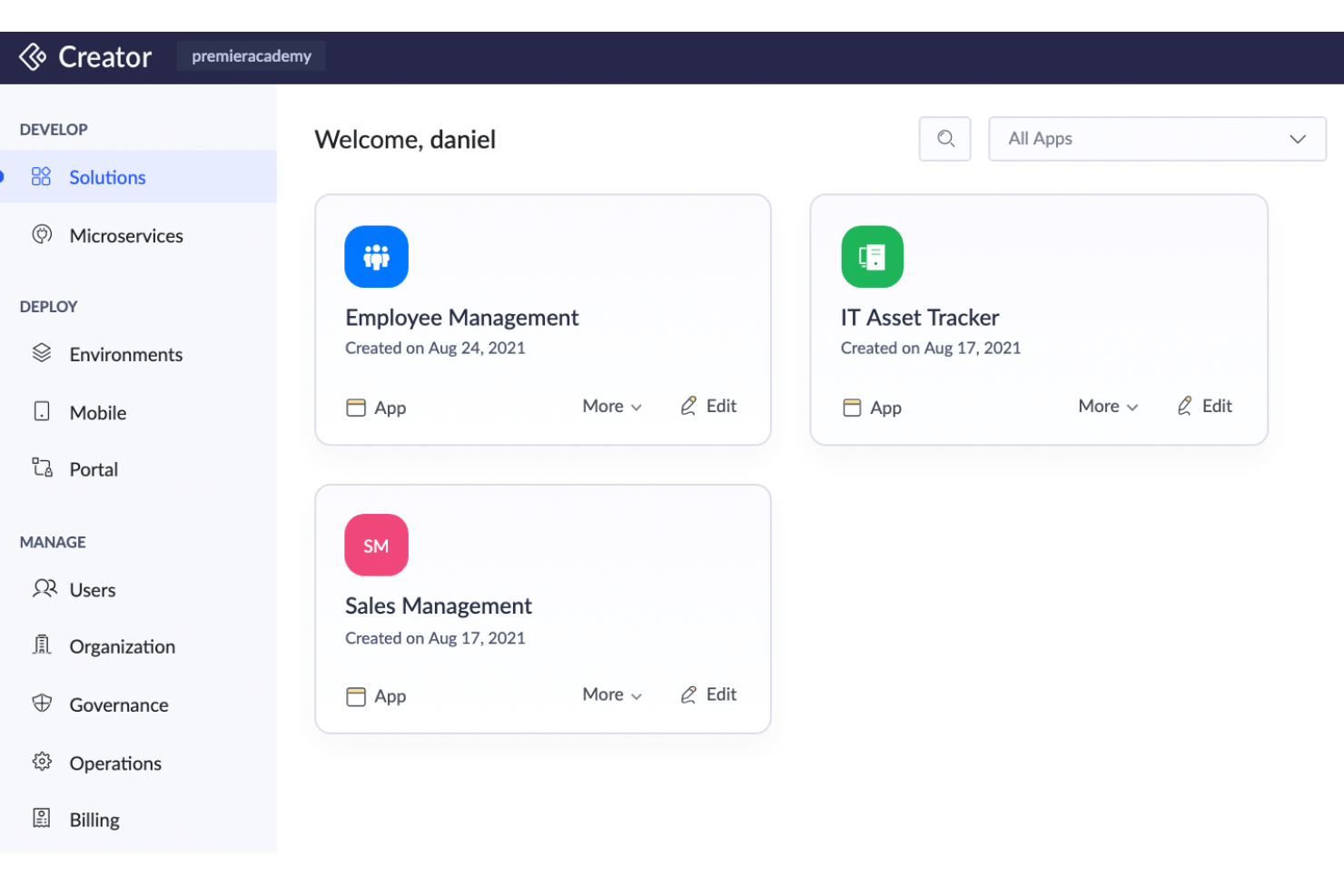Expand More on Employee Management card
Screen dimensions: 1344x896
coord(612,407)
